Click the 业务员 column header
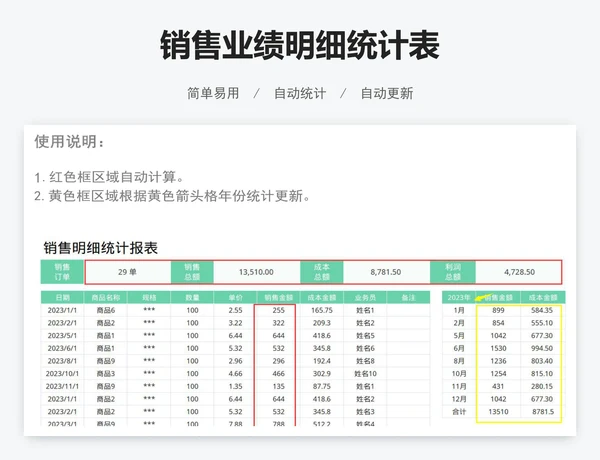Viewport: 600px width, 460px height. (x=365, y=297)
